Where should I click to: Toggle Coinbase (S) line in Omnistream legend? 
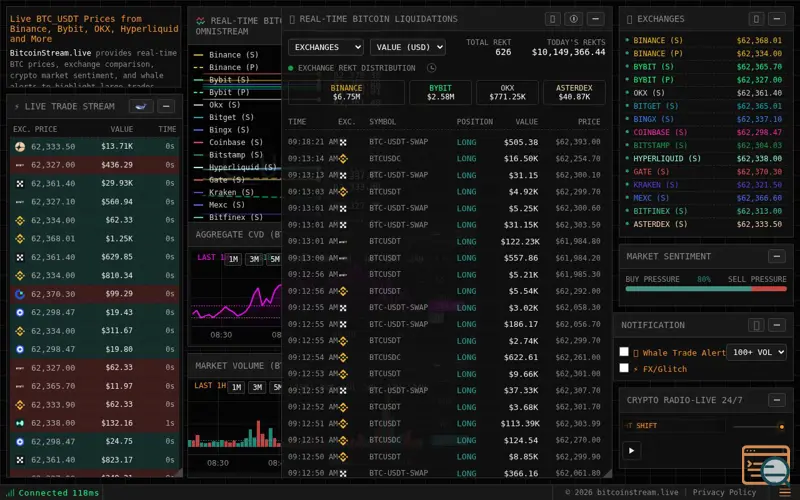tap(229, 142)
